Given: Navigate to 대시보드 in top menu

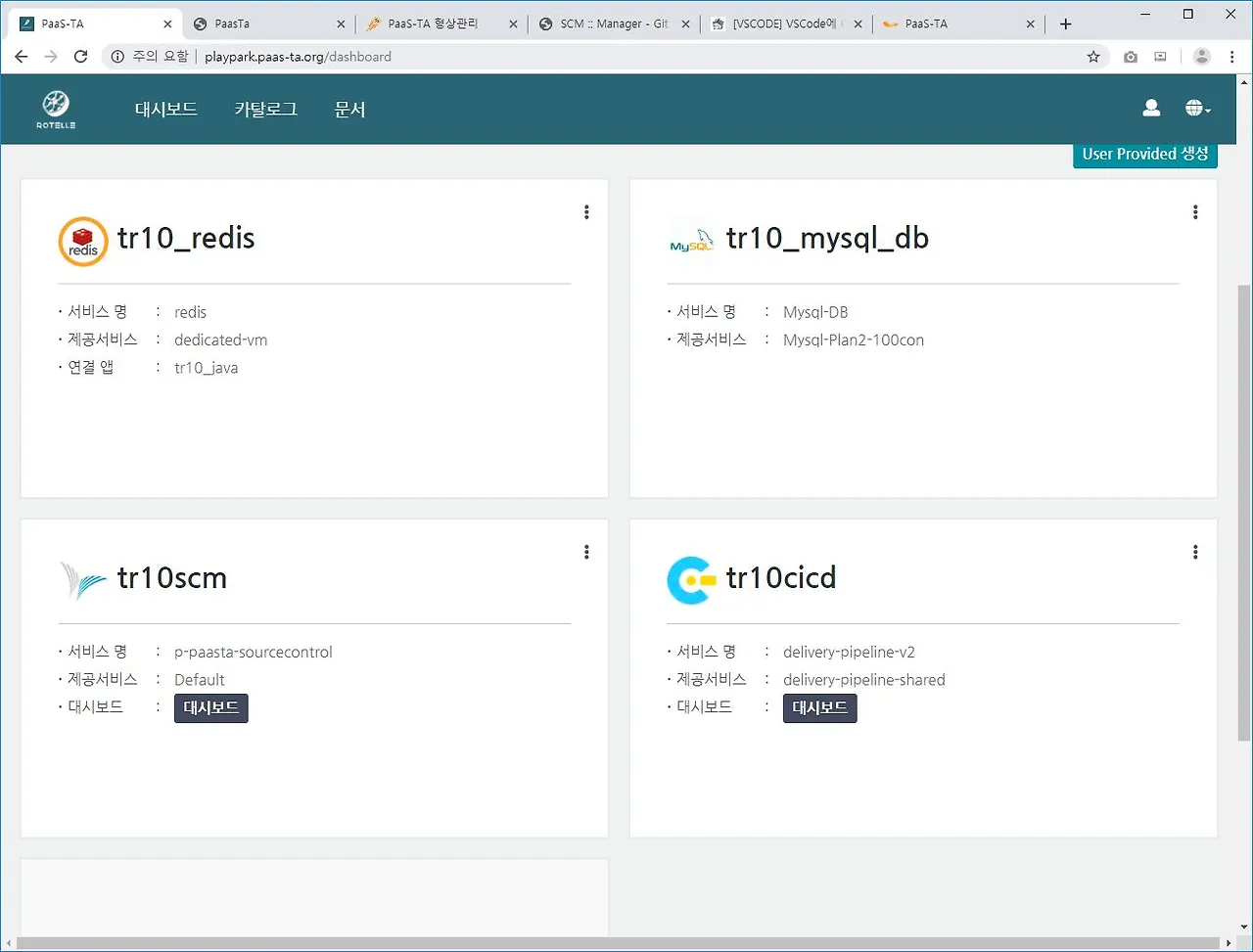Looking at the screenshot, I should 166,110.
